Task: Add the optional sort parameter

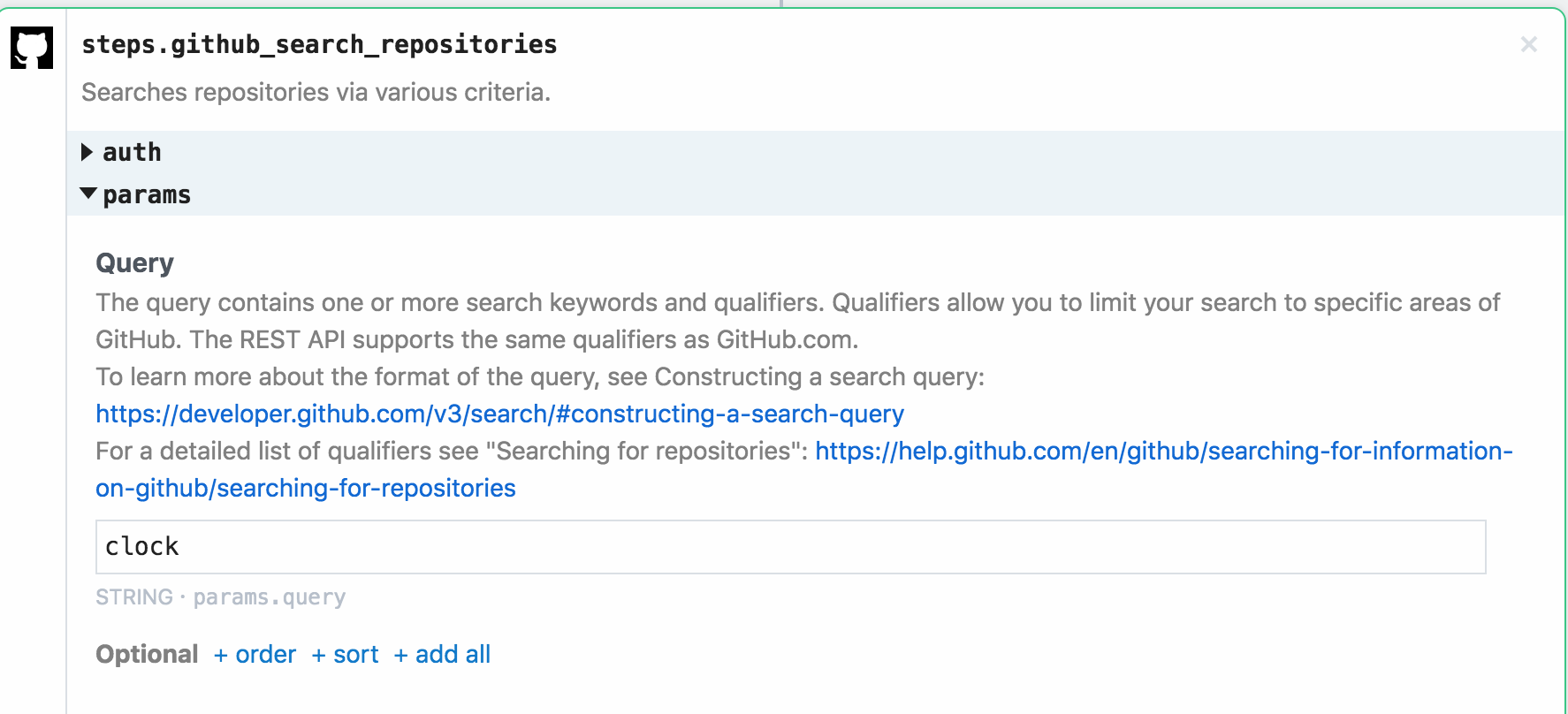Action: [346, 654]
